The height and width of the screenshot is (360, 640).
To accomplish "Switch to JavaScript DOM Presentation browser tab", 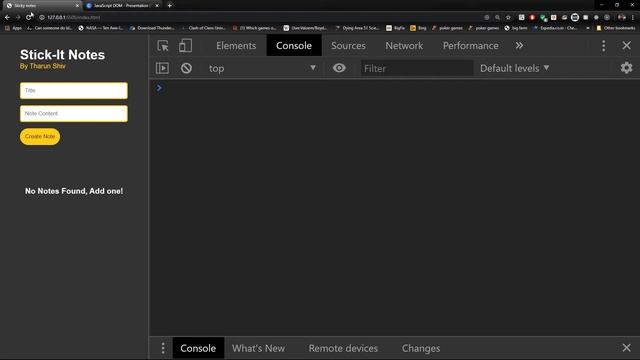I will (122, 6).
